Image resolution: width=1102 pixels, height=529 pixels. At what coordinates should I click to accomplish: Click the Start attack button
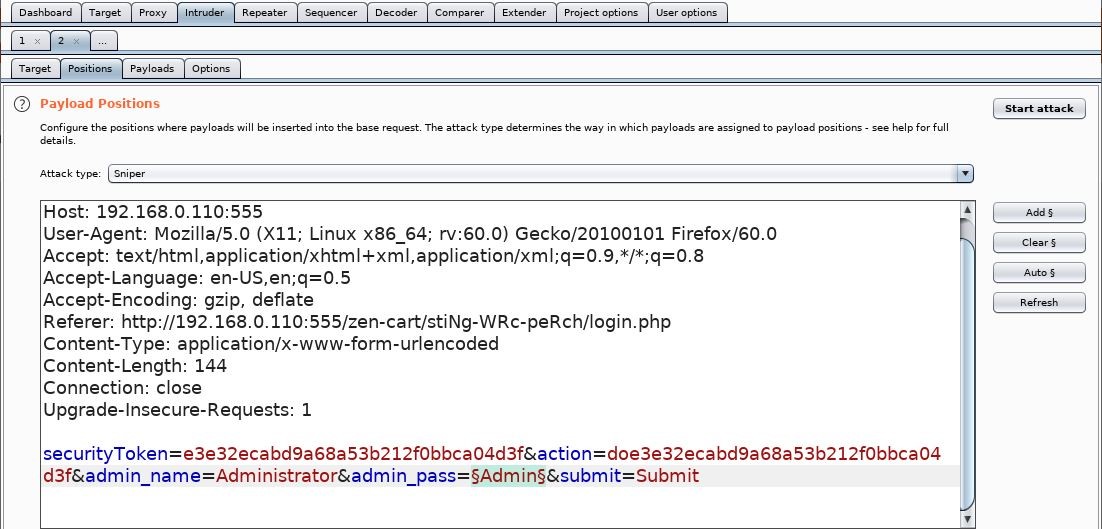[1038, 108]
